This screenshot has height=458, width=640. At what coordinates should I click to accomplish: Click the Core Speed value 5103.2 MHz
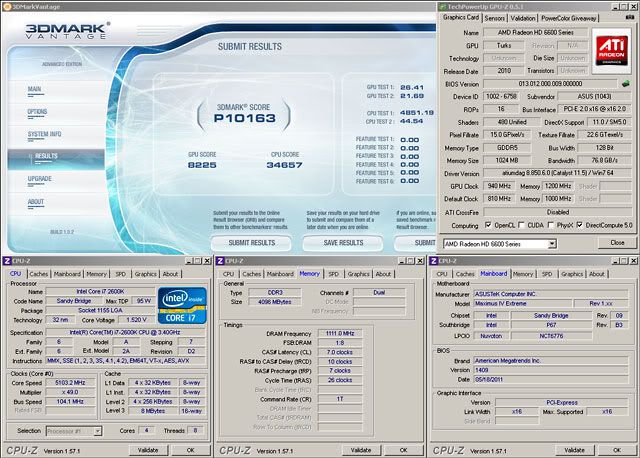click(71, 383)
